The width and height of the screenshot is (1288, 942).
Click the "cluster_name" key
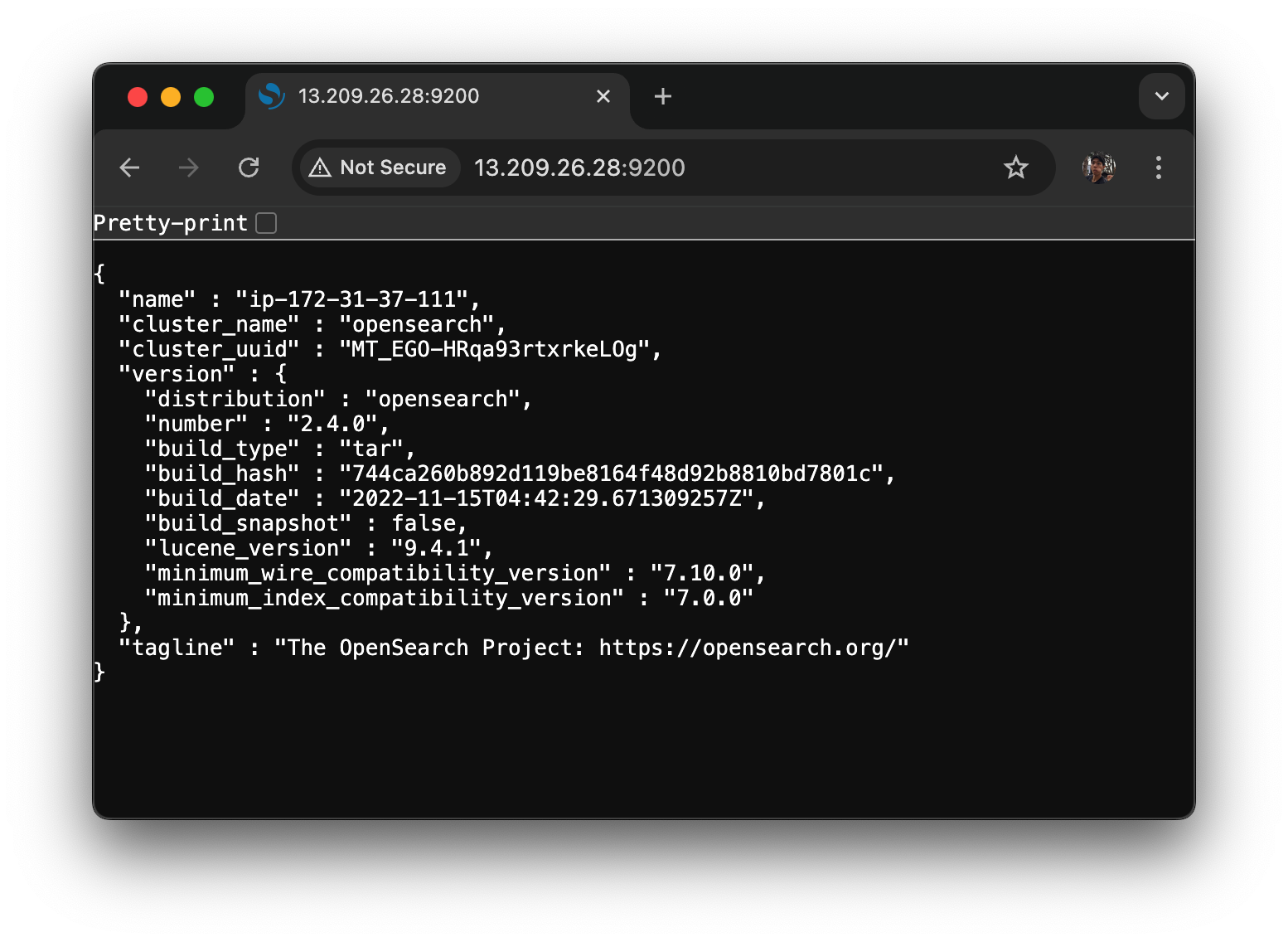point(209,324)
